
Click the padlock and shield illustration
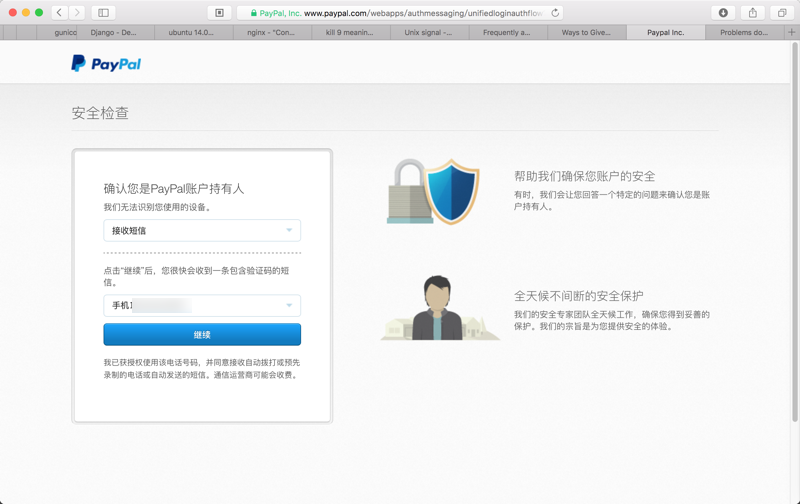coord(433,192)
